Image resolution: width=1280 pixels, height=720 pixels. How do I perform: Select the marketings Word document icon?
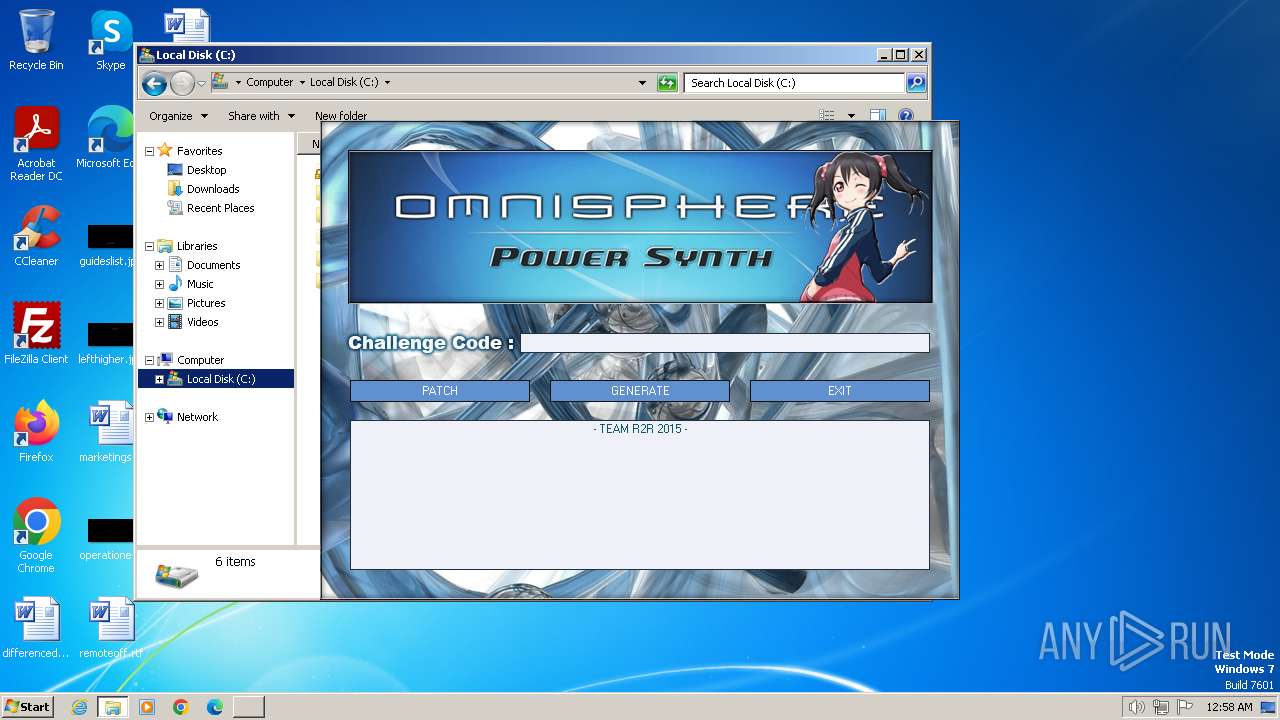pyautogui.click(x=106, y=432)
